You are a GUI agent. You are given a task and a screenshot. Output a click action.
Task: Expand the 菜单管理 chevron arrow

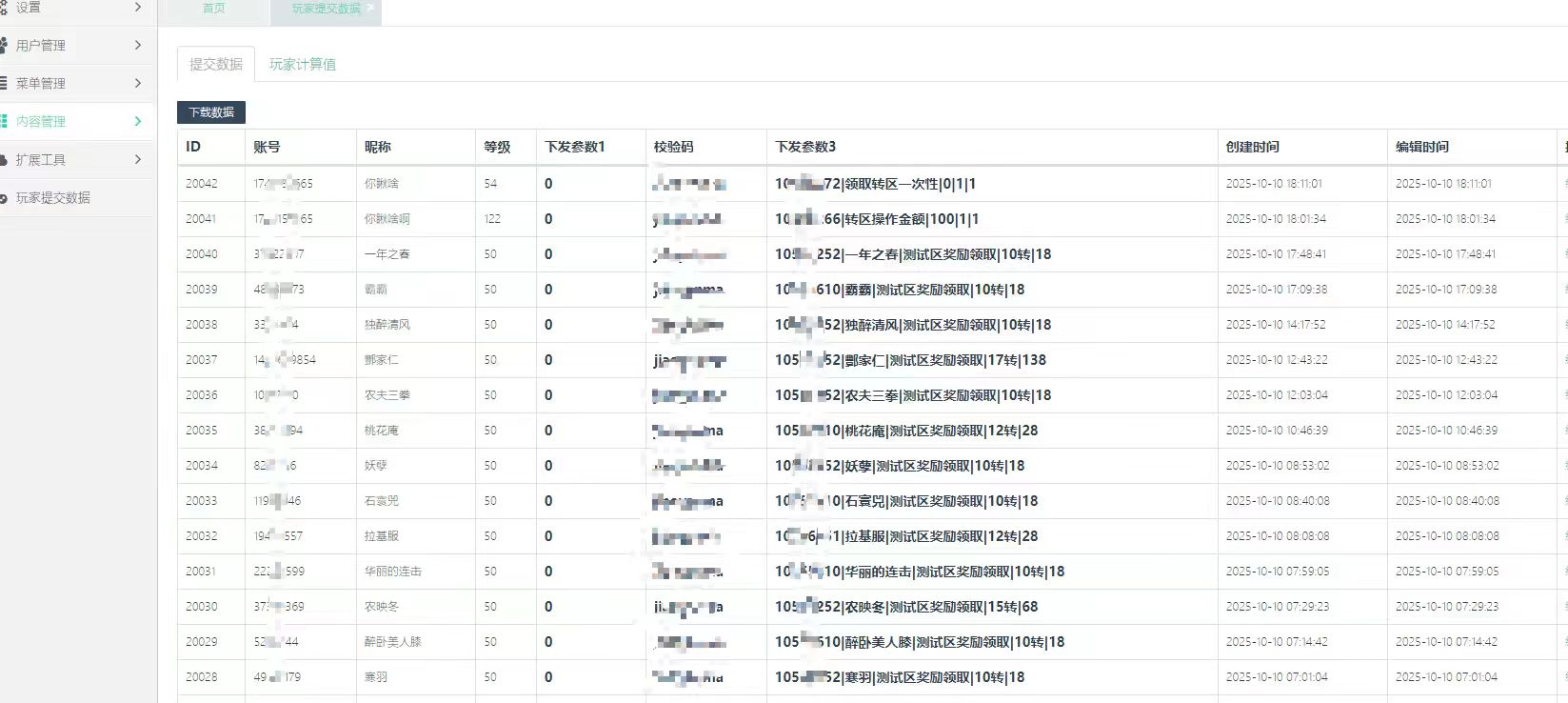(x=138, y=83)
